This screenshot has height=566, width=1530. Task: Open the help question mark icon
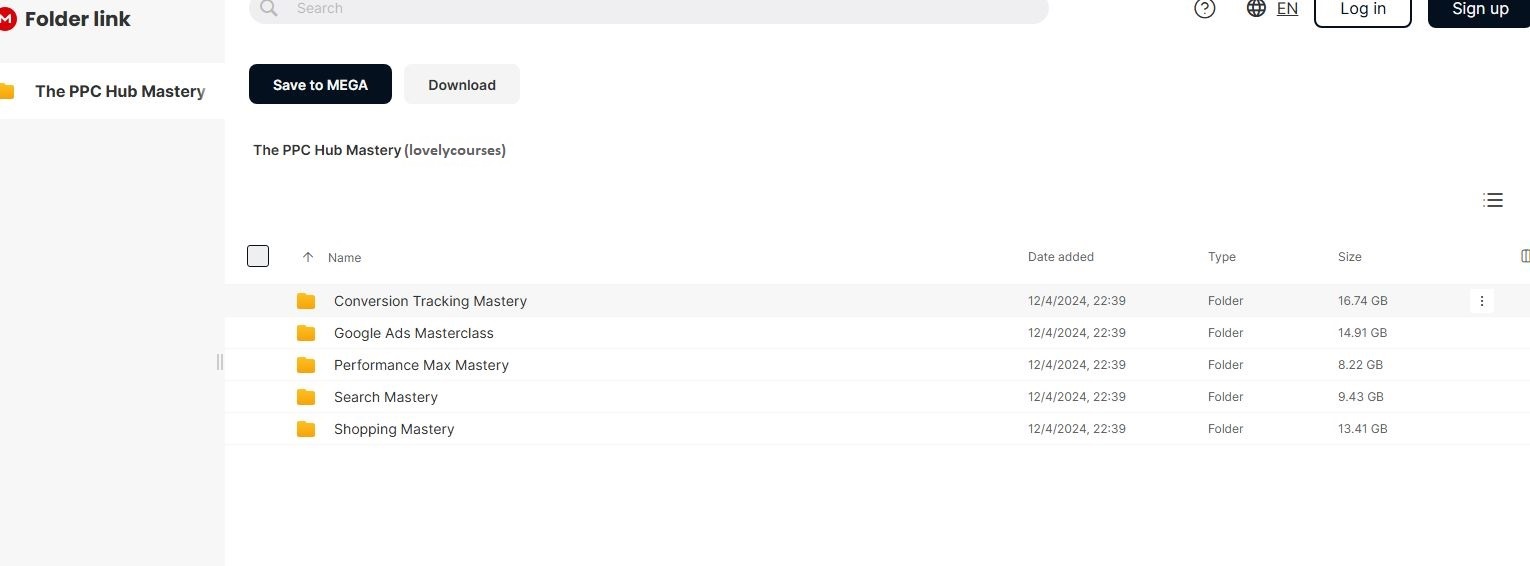[x=1205, y=9]
